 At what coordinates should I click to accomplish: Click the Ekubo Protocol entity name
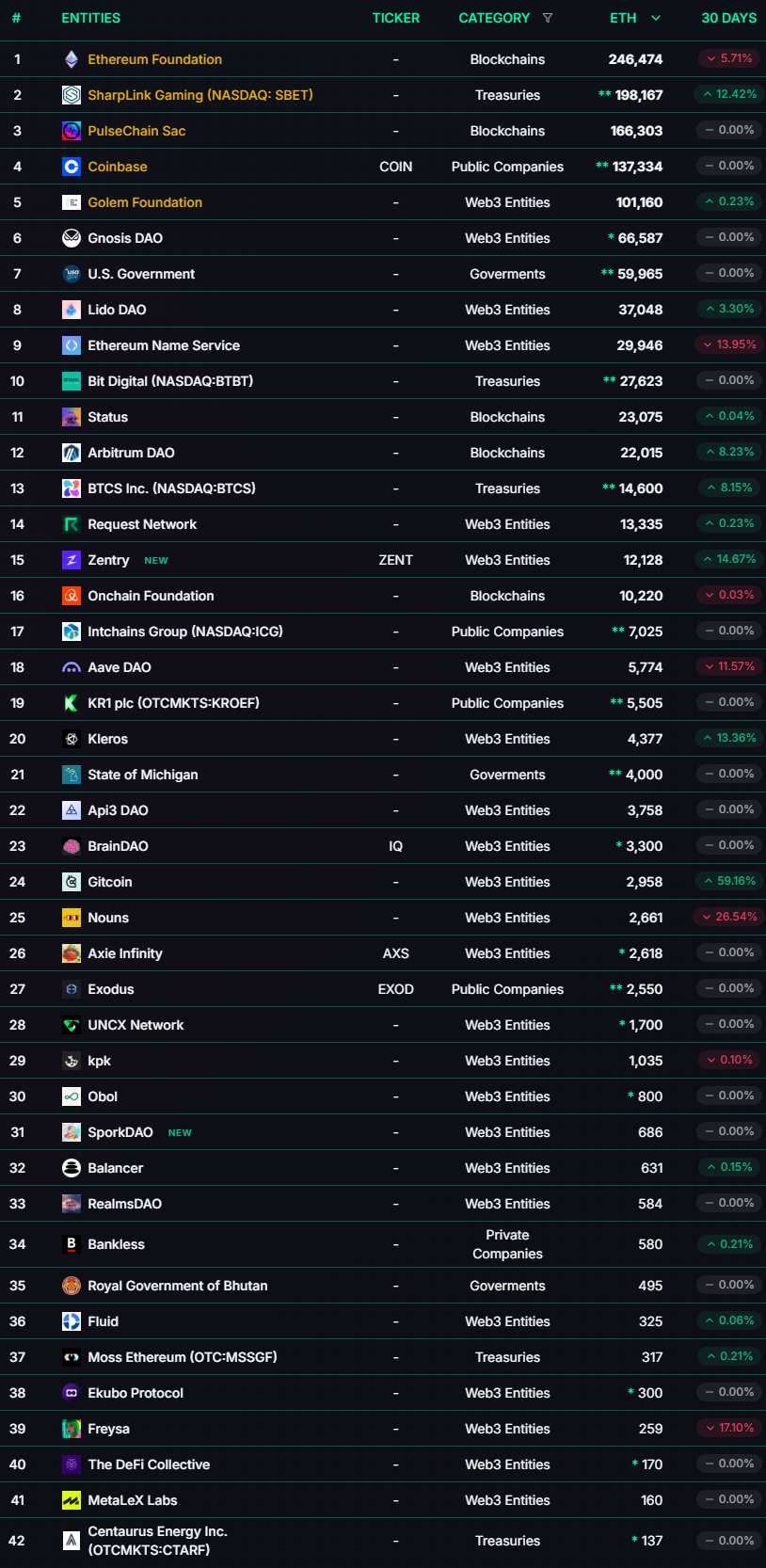pos(136,1393)
